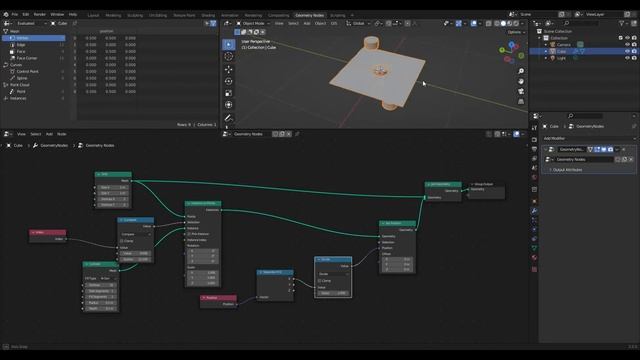
Task: Toggle viewport gizmo visibility button
Action: click(459, 24)
